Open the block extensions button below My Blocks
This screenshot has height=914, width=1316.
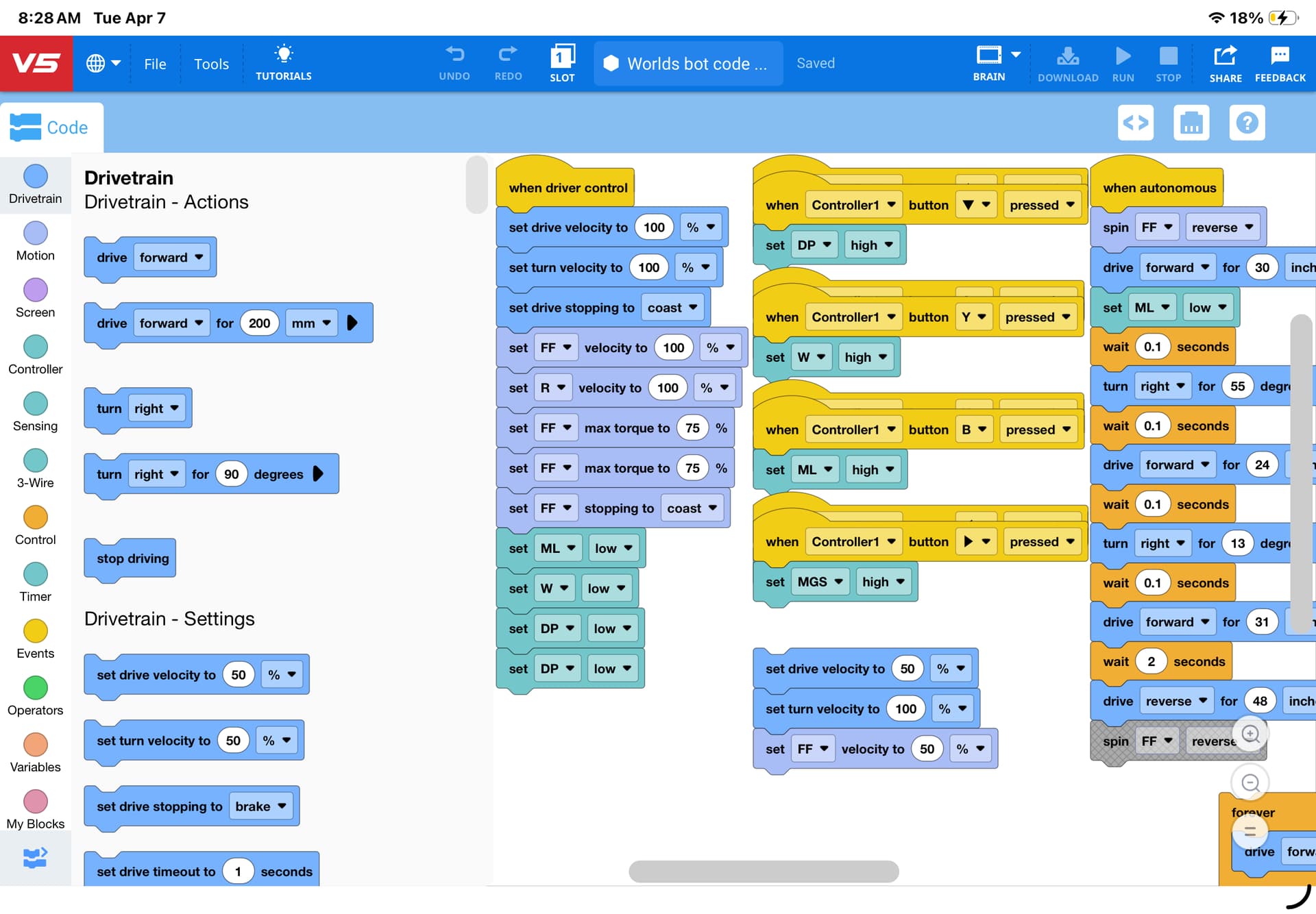[35, 857]
